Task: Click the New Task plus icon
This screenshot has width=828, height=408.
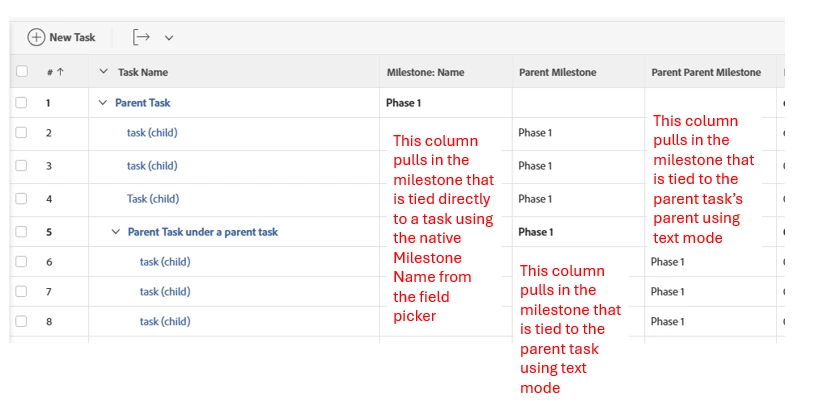Action: pos(36,37)
